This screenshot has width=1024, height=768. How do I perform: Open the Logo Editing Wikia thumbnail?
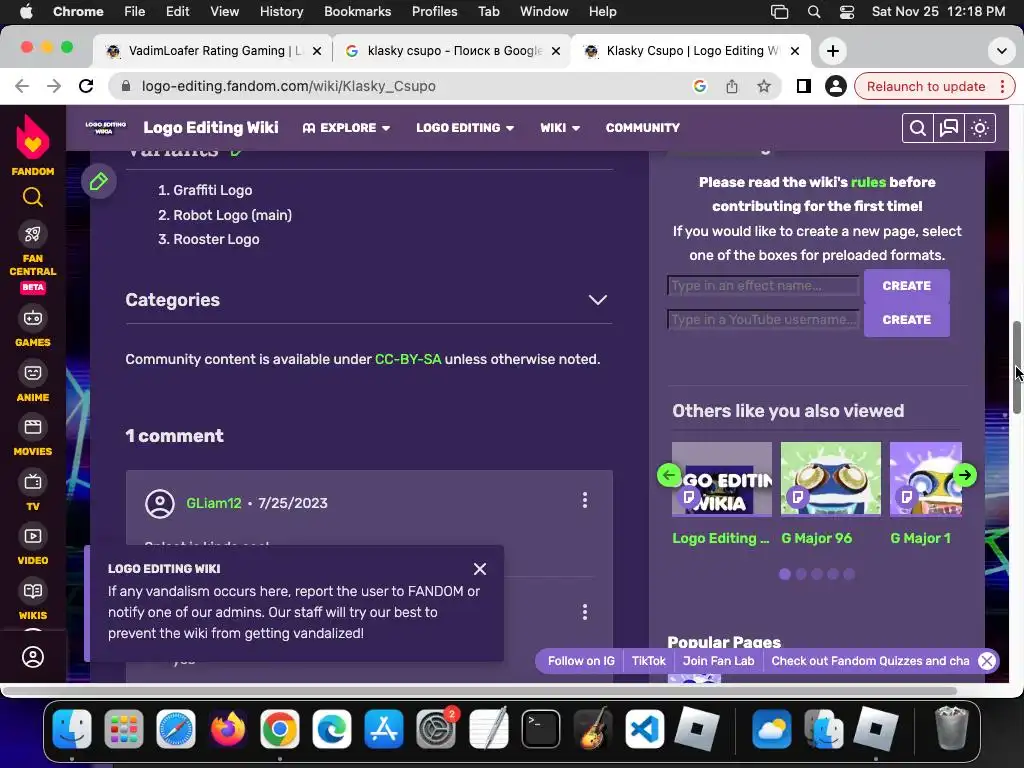tap(722, 479)
